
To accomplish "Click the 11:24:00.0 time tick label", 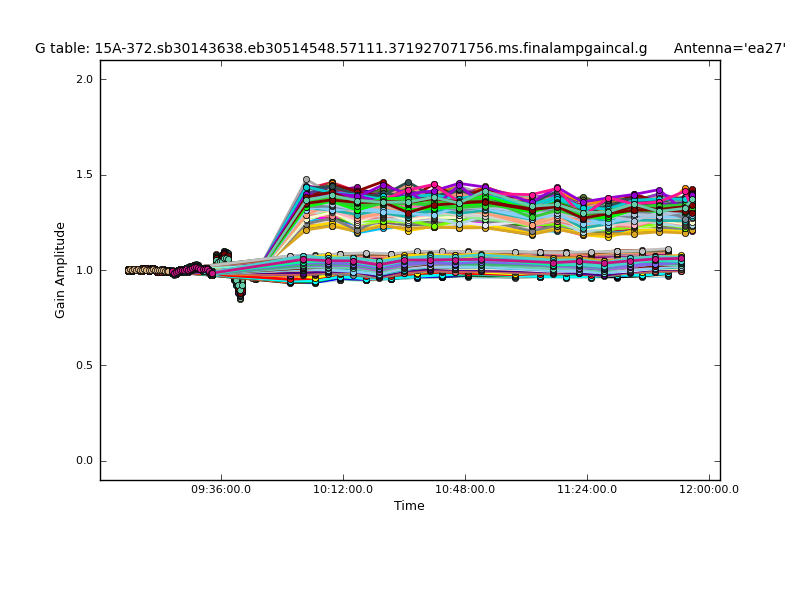I will coord(587,490).
